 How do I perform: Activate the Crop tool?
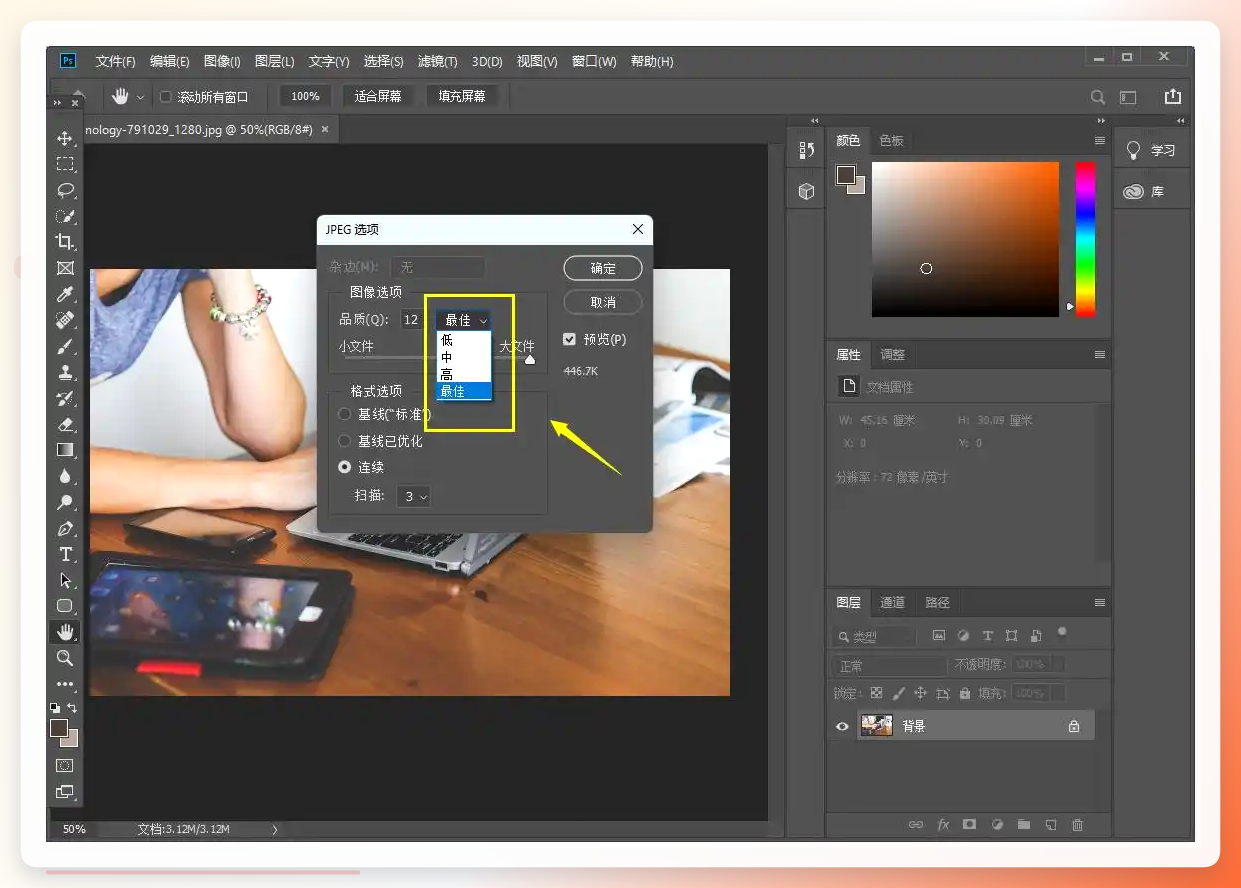[65, 242]
